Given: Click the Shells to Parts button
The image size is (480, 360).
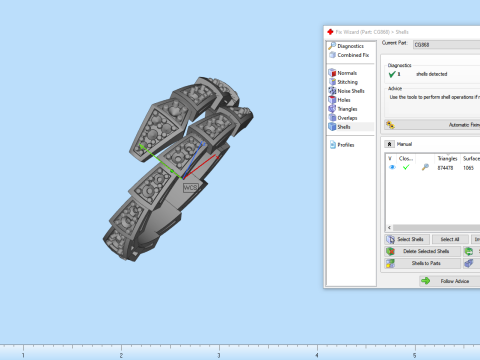Looking at the screenshot, I should pyautogui.click(x=423, y=263).
